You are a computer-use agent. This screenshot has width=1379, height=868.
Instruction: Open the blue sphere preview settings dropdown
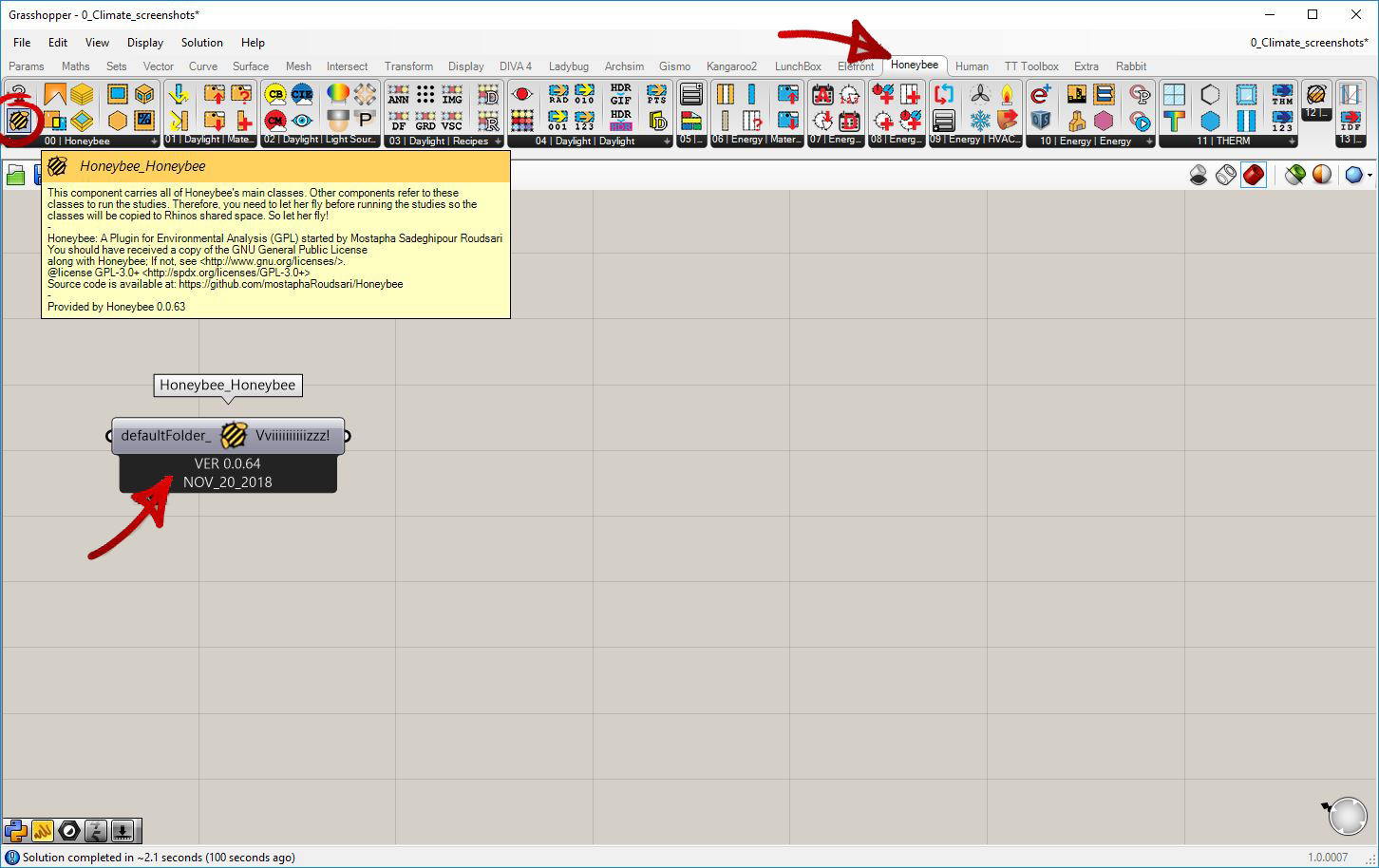[1369, 176]
